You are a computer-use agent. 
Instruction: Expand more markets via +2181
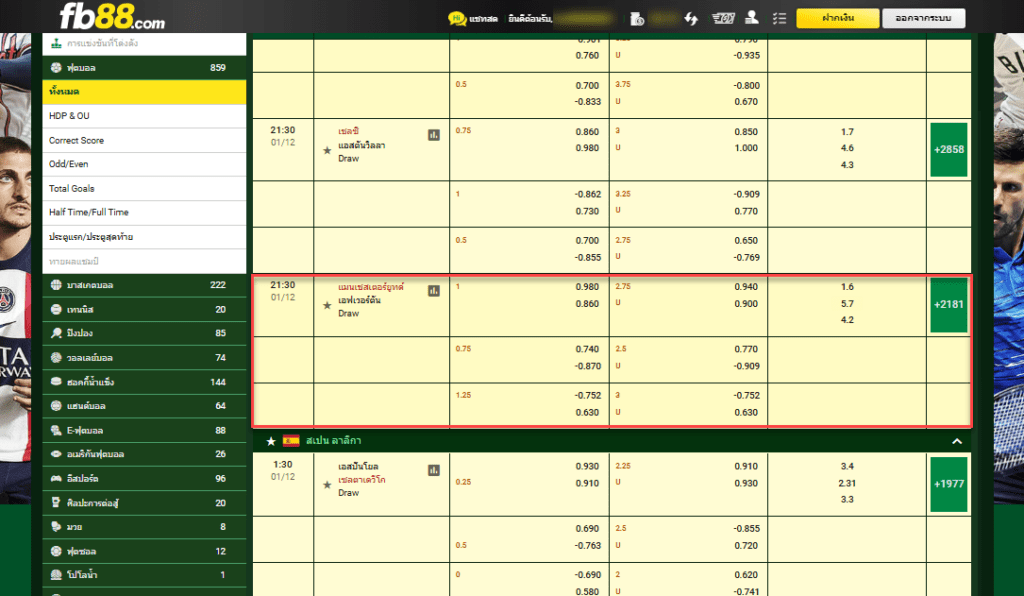pos(948,305)
